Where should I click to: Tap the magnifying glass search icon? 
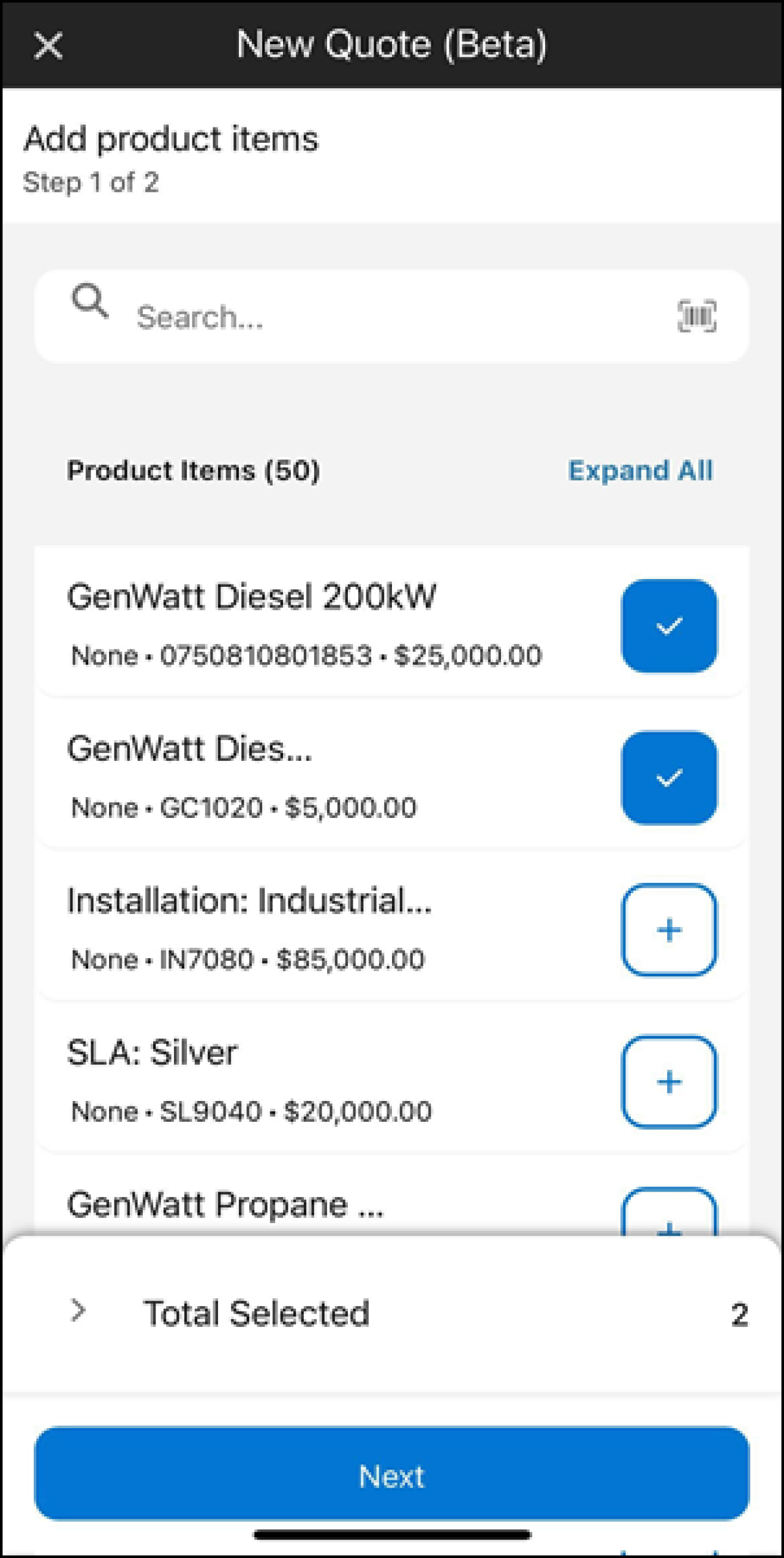pyautogui.click(x=90, y=300)
